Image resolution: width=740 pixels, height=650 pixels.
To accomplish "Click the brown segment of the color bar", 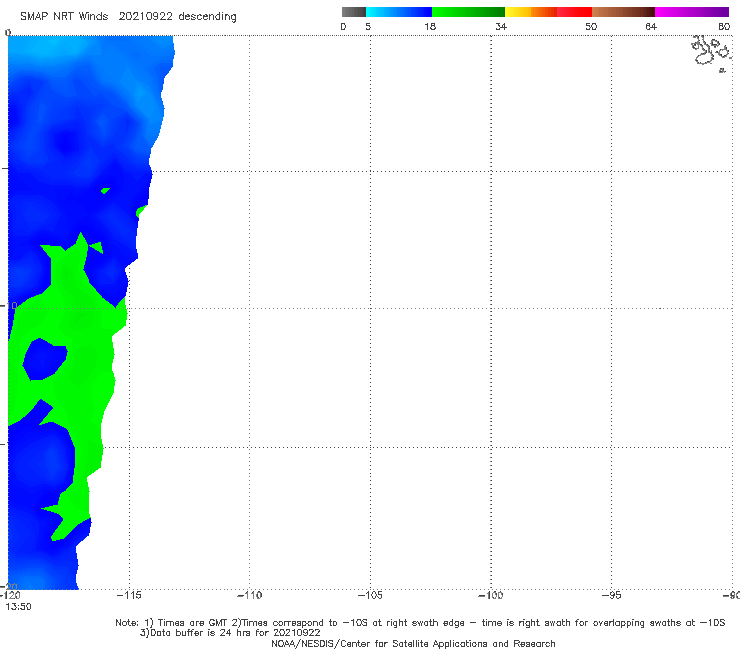I will tap(623, 12).
